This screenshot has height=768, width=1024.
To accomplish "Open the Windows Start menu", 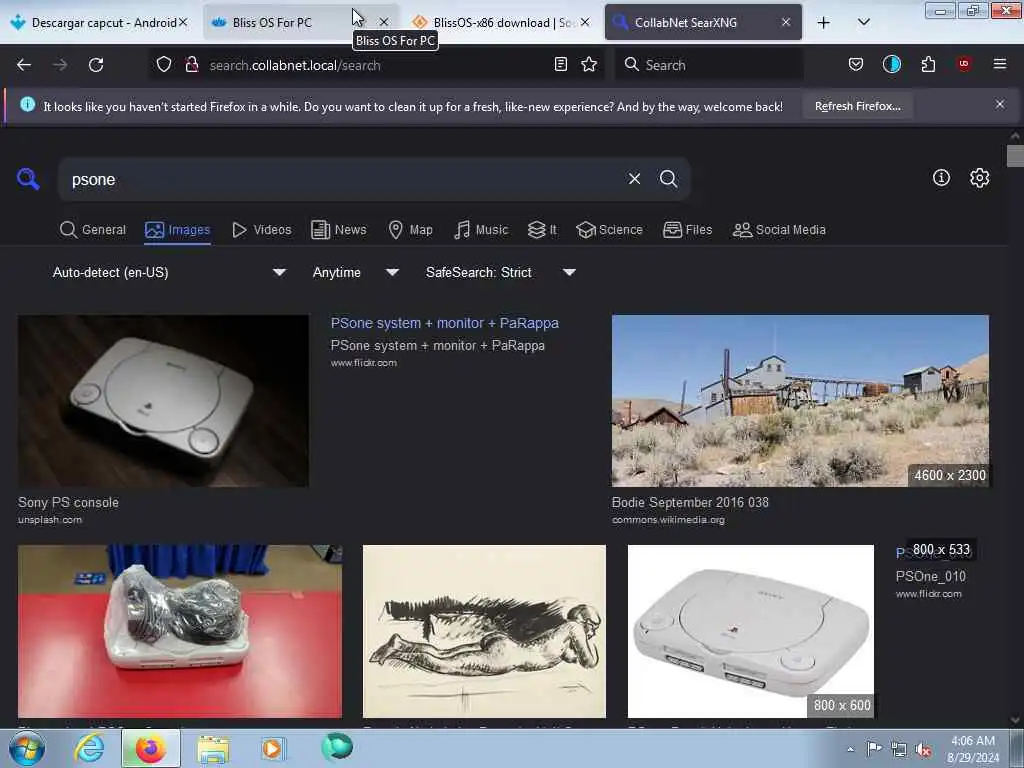I will (27, 748).
